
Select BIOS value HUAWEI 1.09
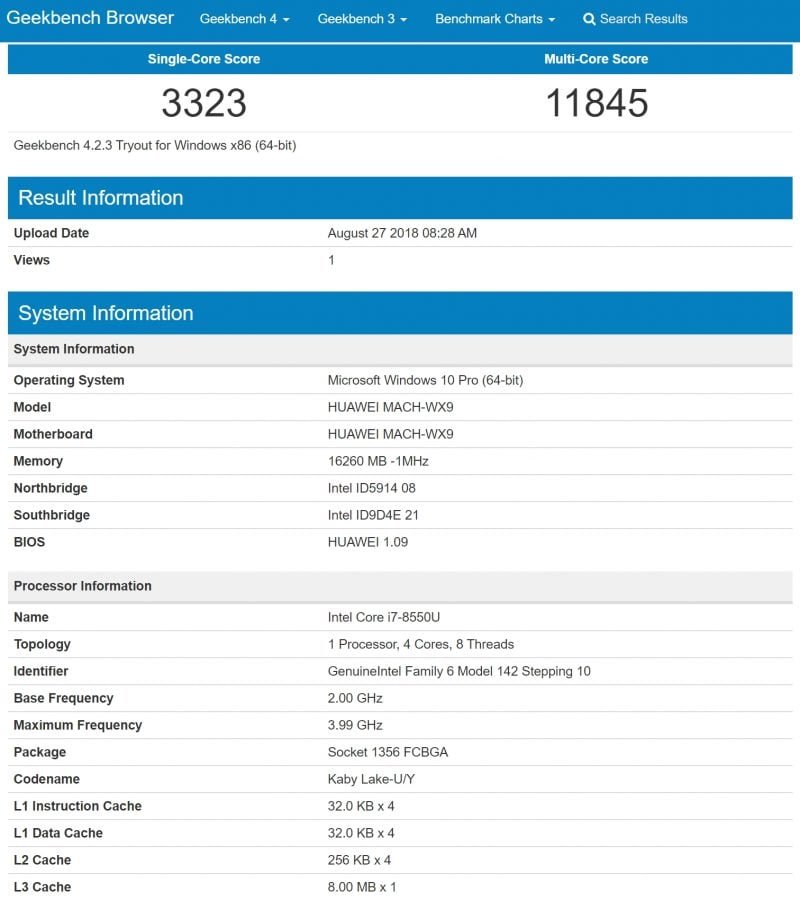coord(368,542)
